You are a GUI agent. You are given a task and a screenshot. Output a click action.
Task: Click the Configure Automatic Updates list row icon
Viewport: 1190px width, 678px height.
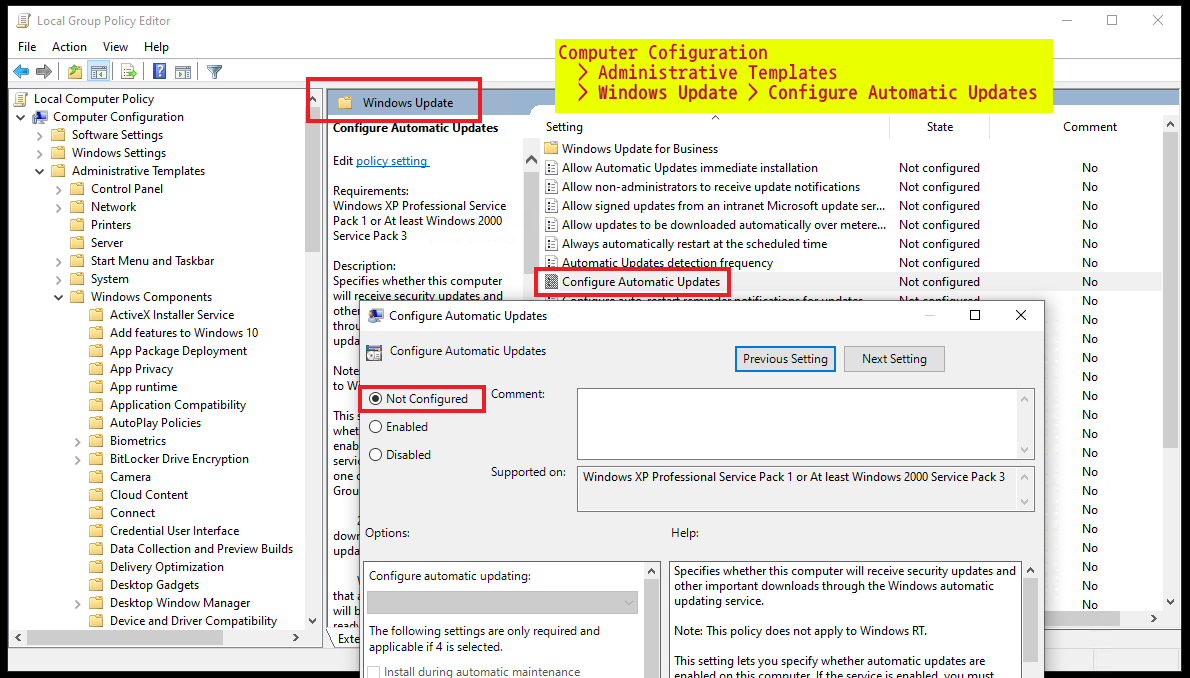pyautogui.click(x=552, y=282)
